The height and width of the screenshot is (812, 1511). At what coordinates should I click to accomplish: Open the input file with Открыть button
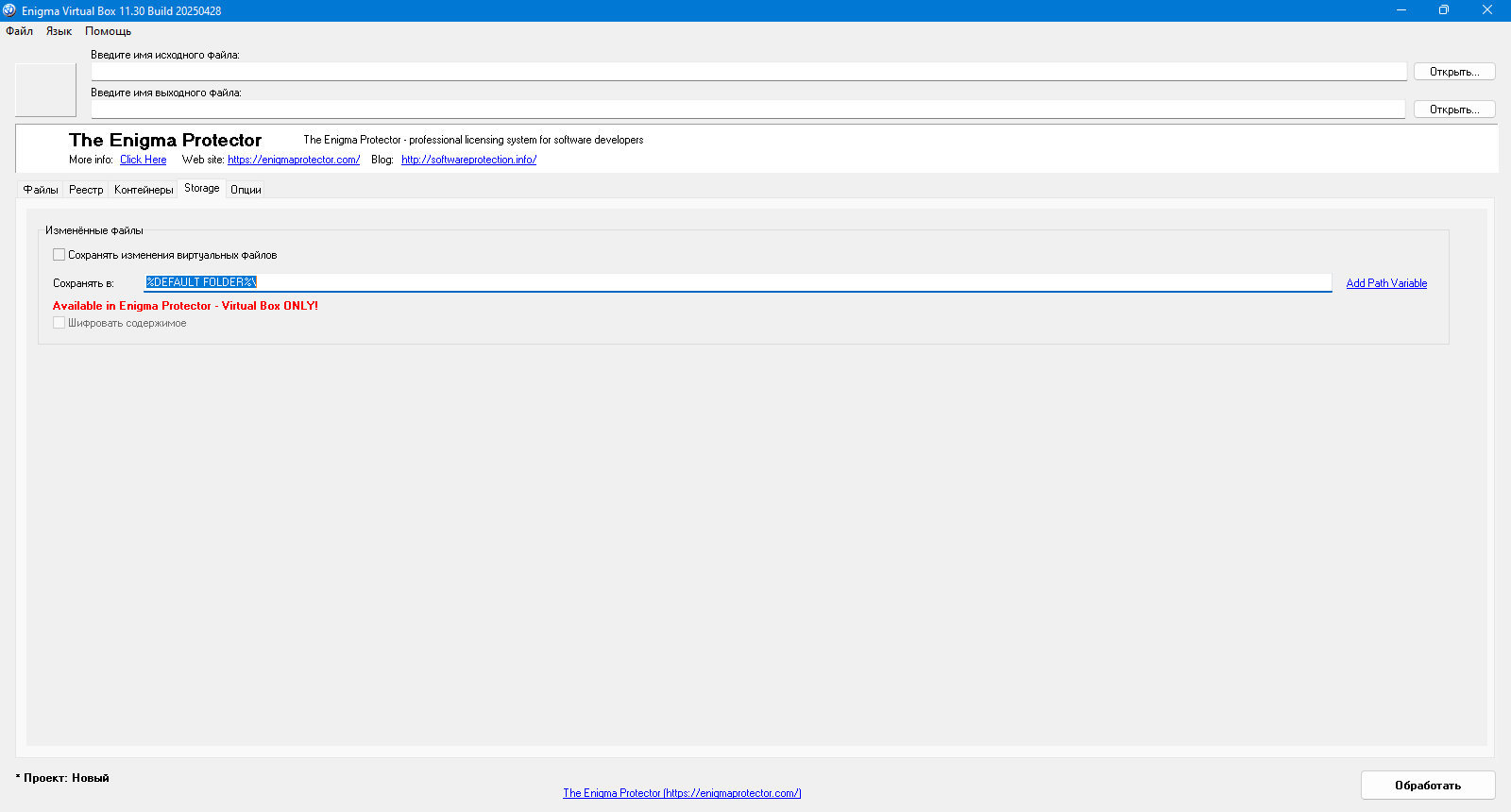click(1454, 72)
